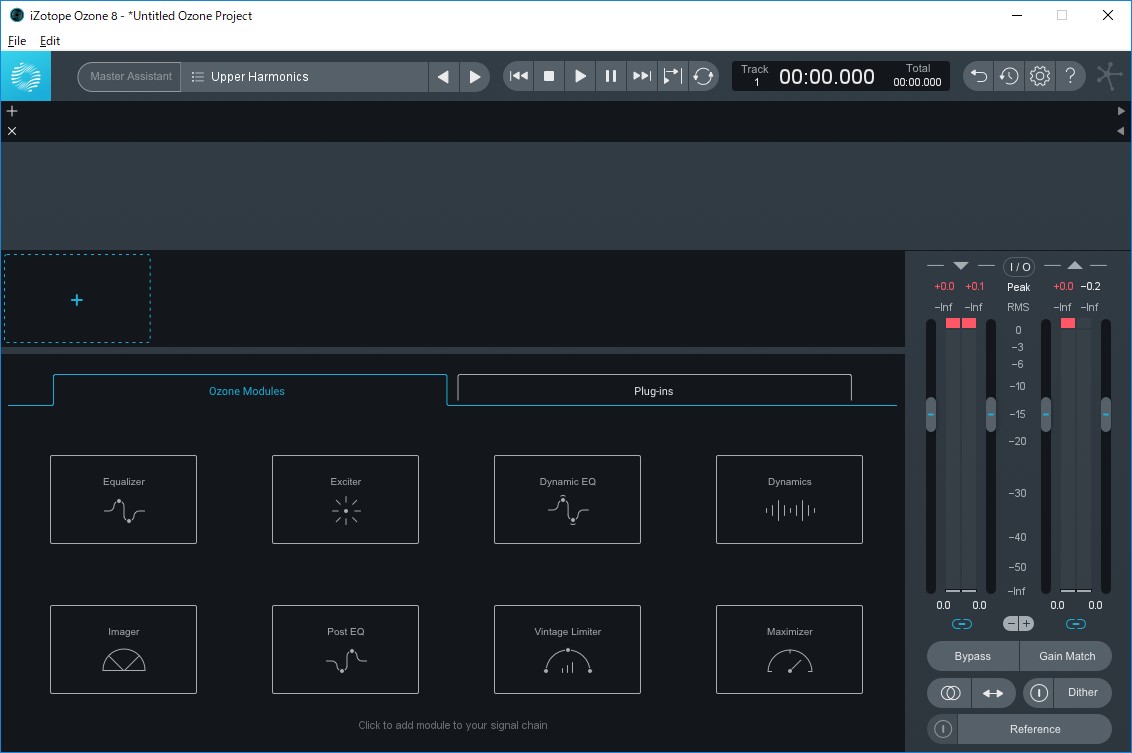Click the -0.2 output peak value
Screen dimensions: 1132x753
[1090, 287]
